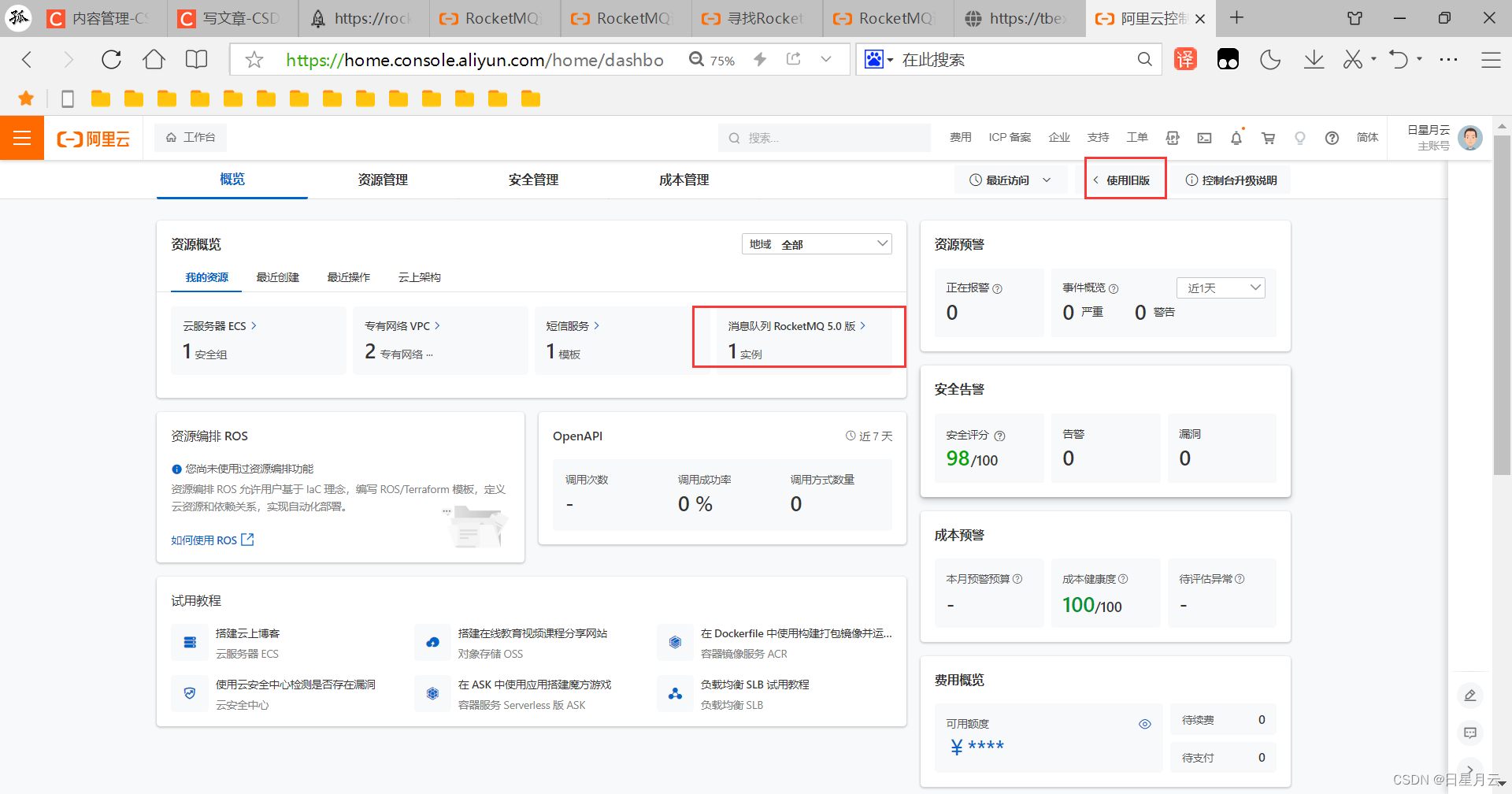
Task: Expand floating sidebar chevron arrow
Action: click(x=1469, y=770)
